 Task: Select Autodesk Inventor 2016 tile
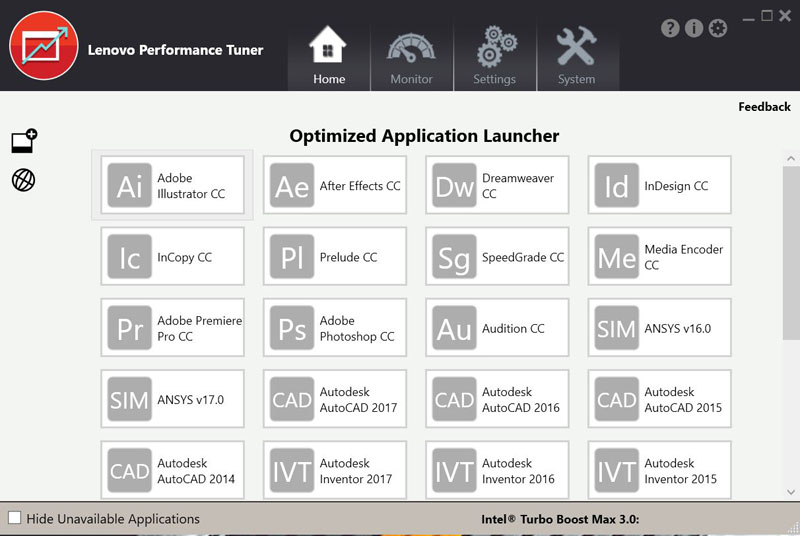(497, 470)
